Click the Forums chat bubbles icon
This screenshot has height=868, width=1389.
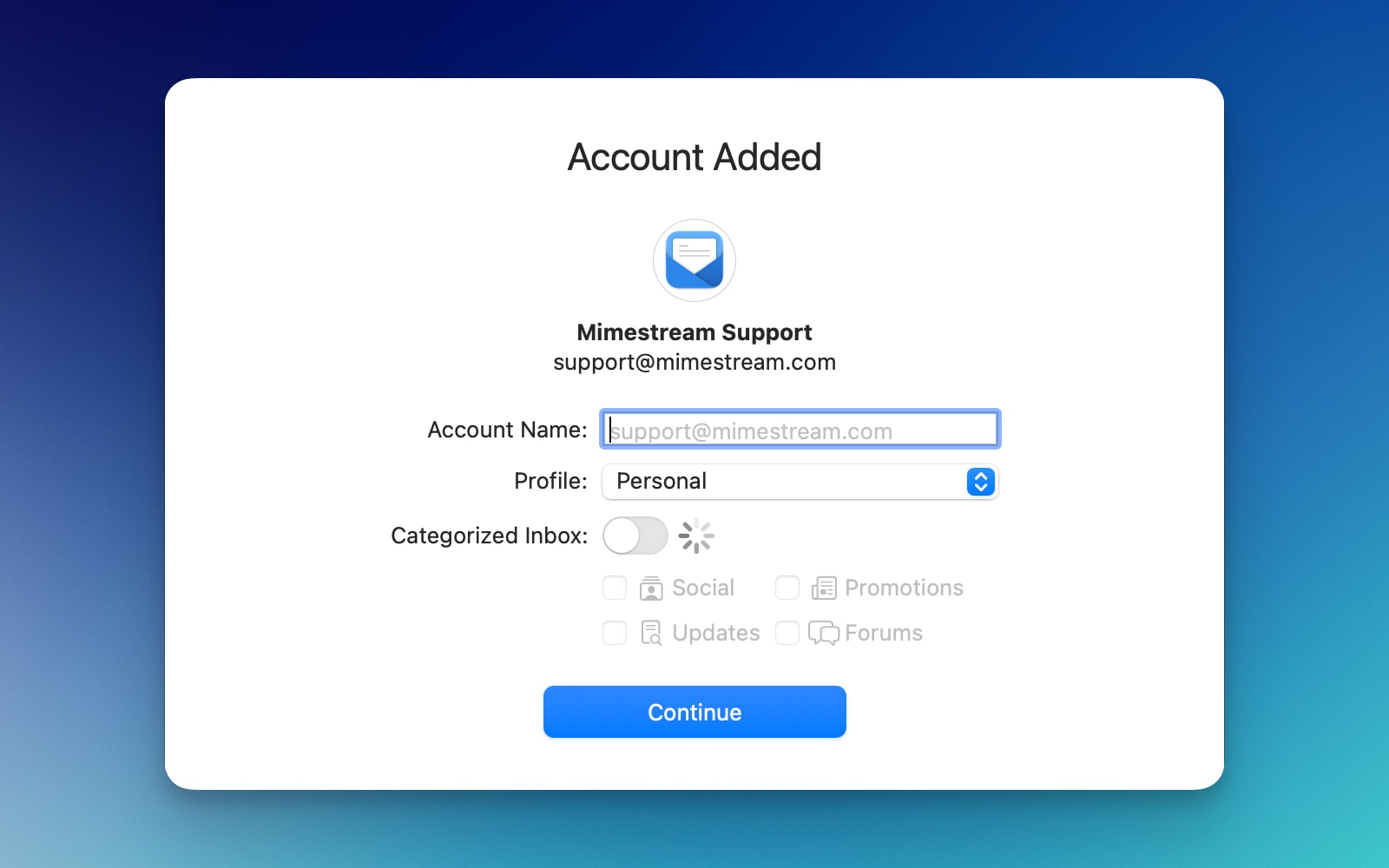click(x=825, y=633)
